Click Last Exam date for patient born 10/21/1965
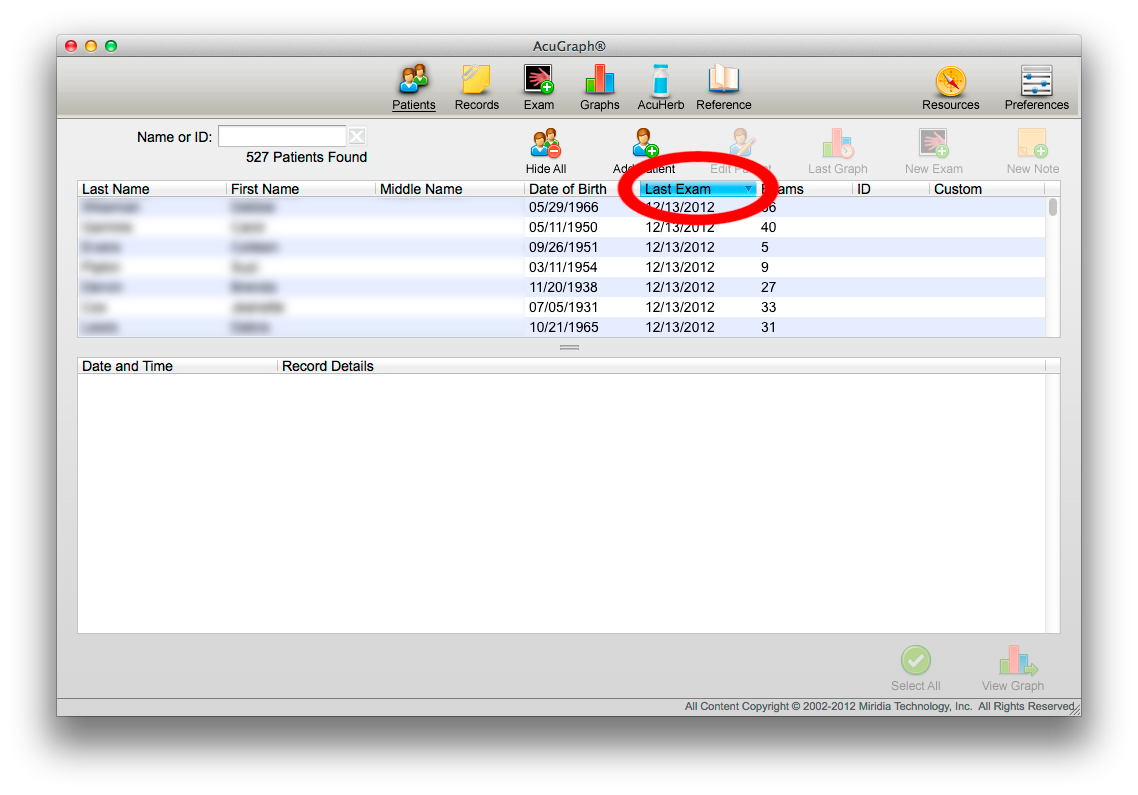Image resolution: width=1138 pixels, height=795 pixels. [680, 327]
